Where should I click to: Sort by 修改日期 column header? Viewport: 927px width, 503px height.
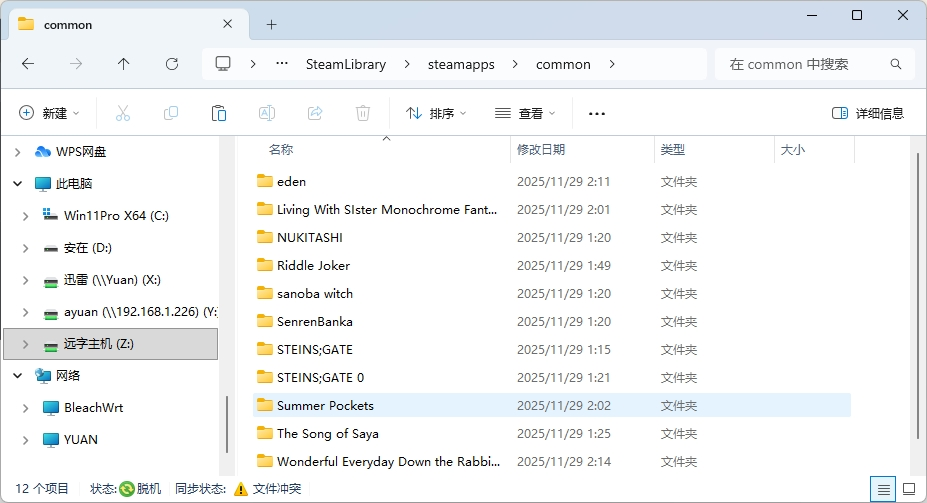coord(541,149)
